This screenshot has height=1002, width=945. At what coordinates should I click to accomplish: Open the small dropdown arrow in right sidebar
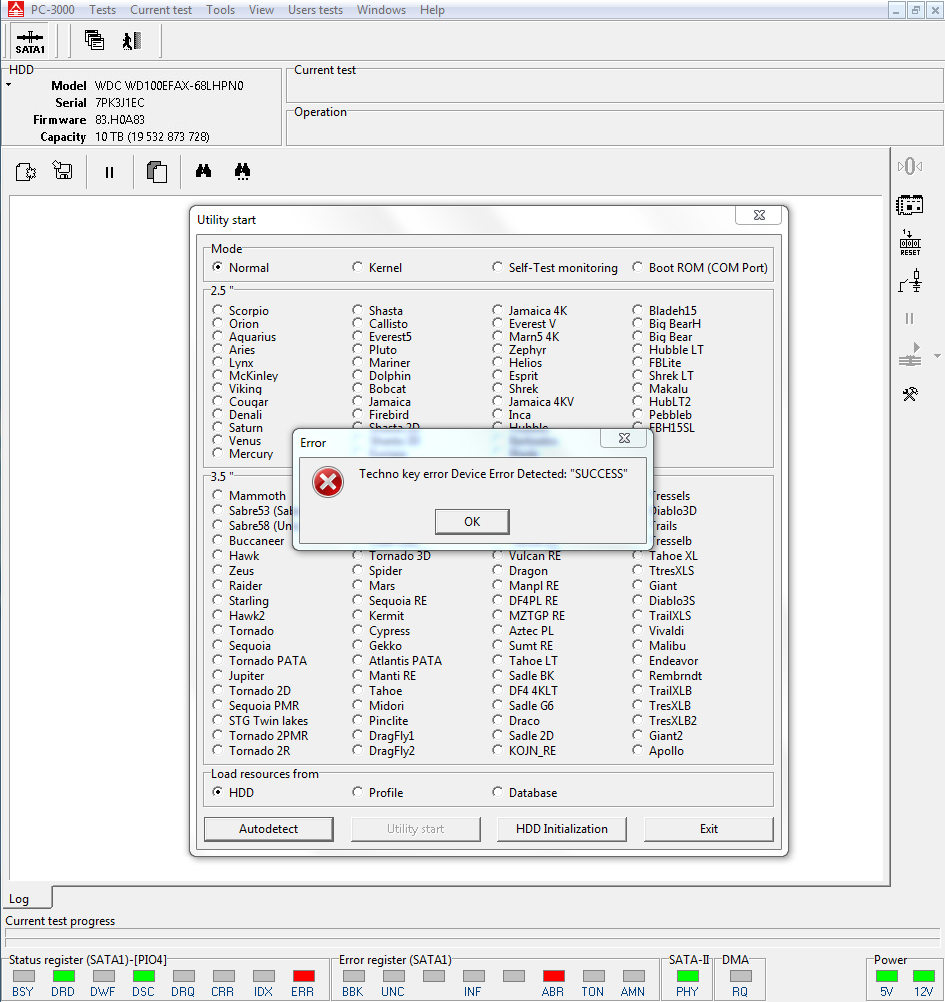(937, 355)
